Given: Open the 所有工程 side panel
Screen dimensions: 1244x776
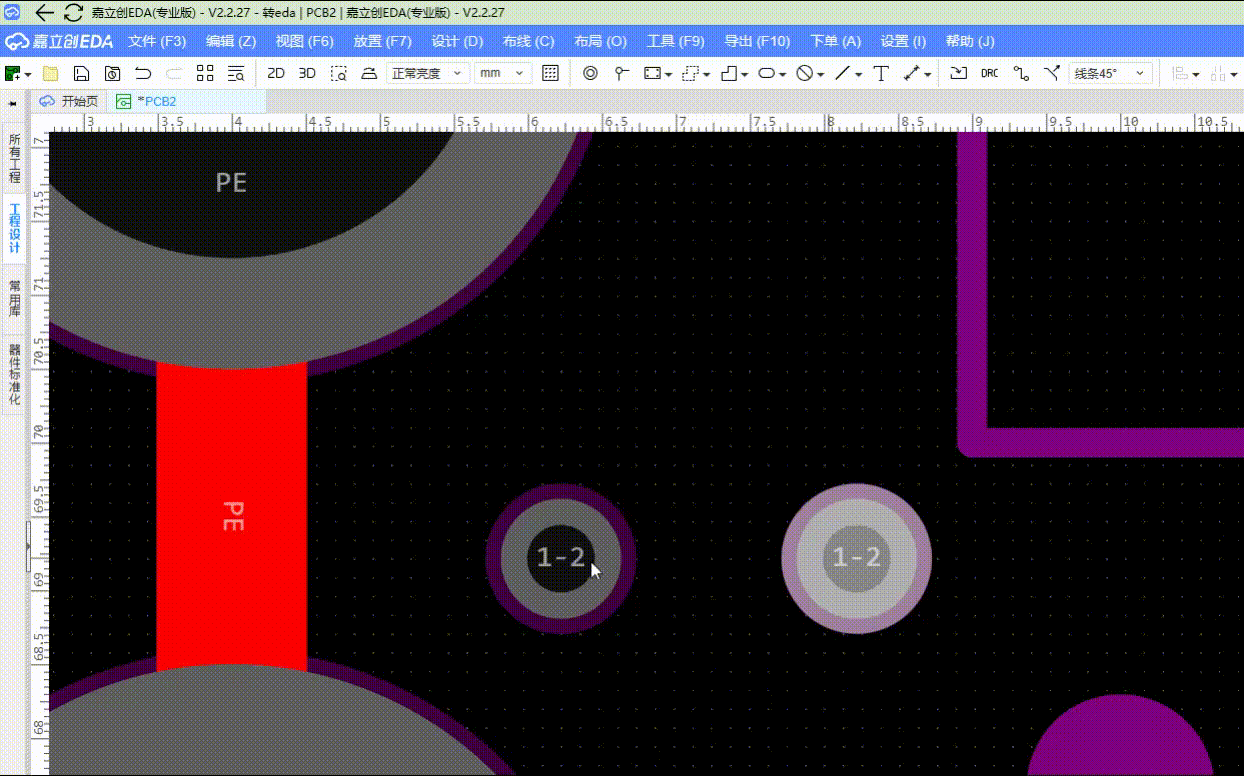Looking at the screenshot, I should (14, 153).
